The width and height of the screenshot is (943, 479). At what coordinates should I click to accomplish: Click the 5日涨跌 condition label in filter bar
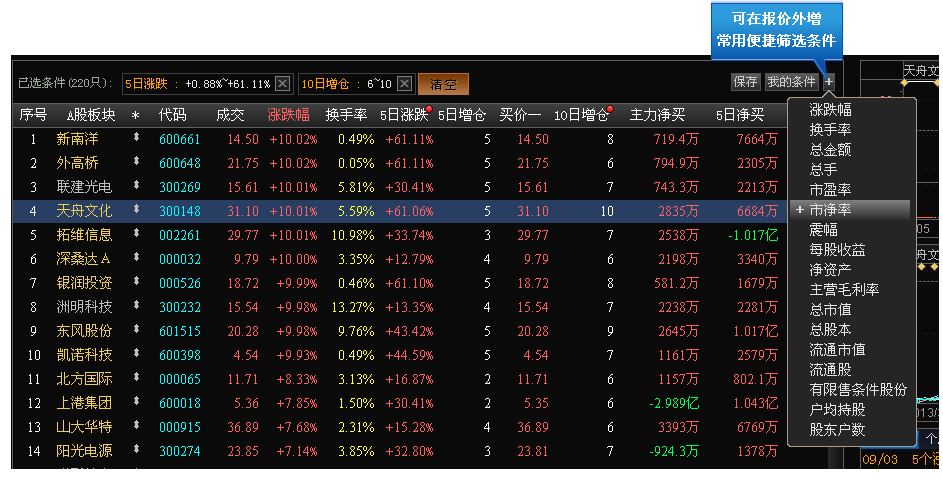click(x=146, y=84)
